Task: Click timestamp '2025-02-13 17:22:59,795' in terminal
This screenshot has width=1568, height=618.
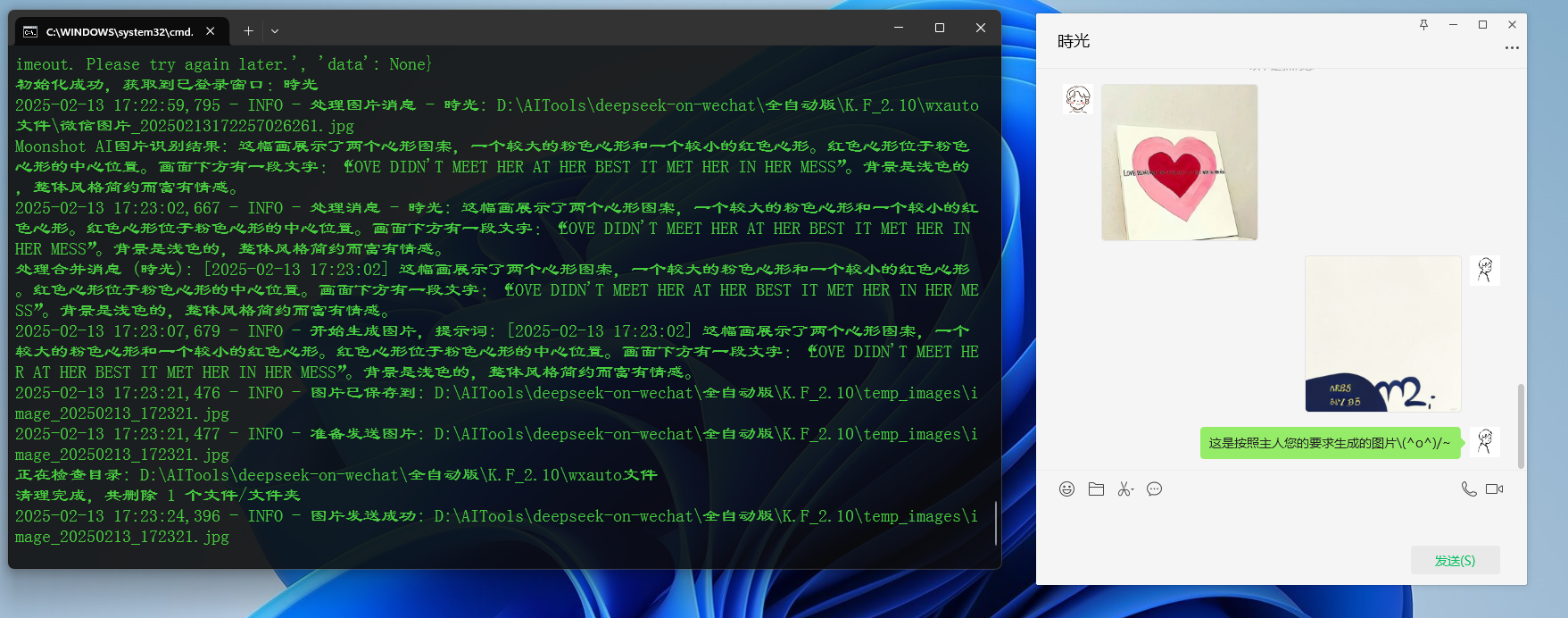Action: click(x=118, y=105)
